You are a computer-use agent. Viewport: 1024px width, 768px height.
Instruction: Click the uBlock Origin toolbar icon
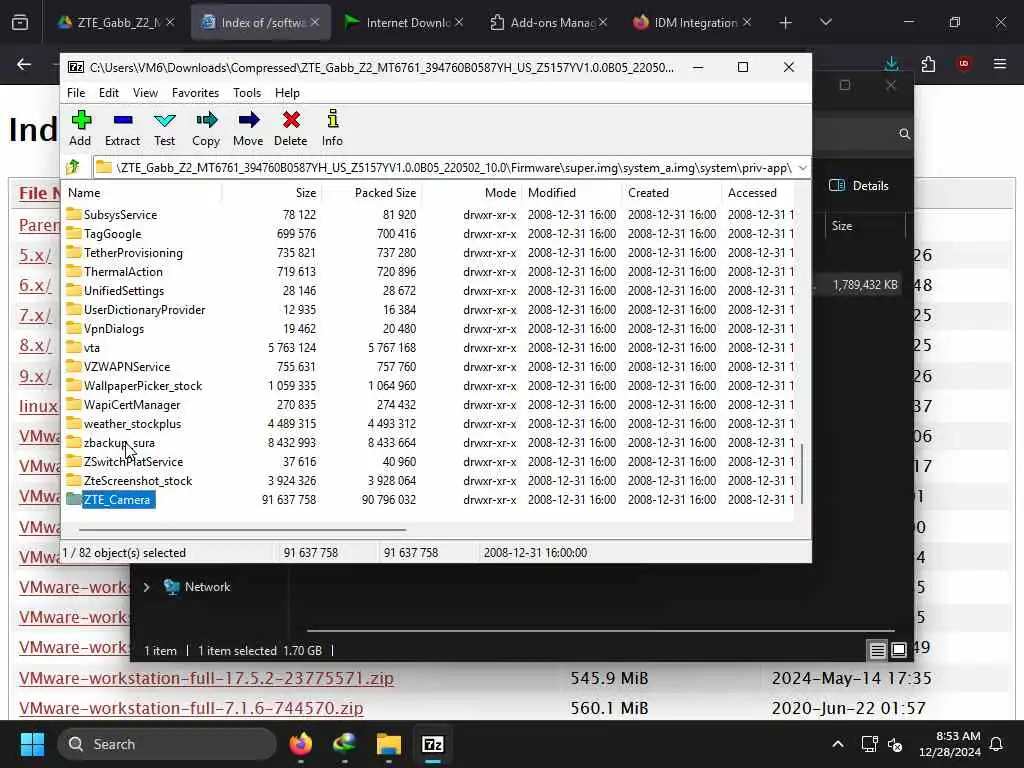963,64
